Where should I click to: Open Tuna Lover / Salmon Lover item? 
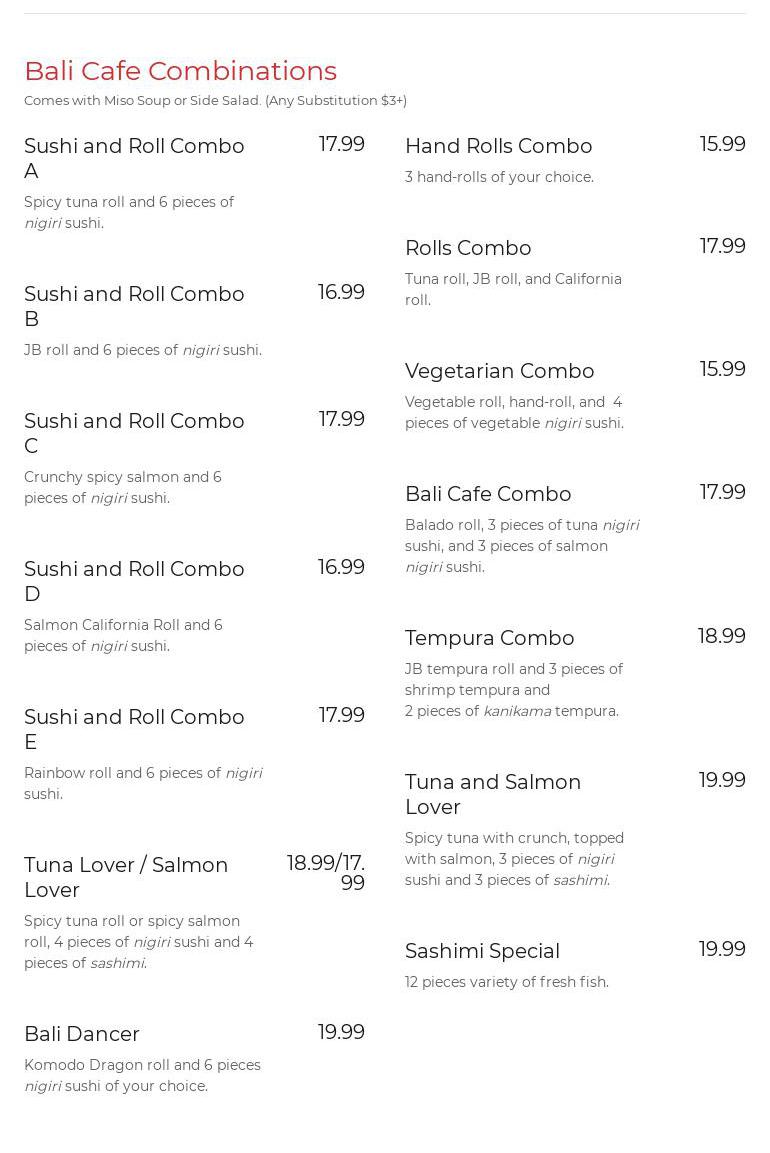pyautogui.click(x=126, y=877)
